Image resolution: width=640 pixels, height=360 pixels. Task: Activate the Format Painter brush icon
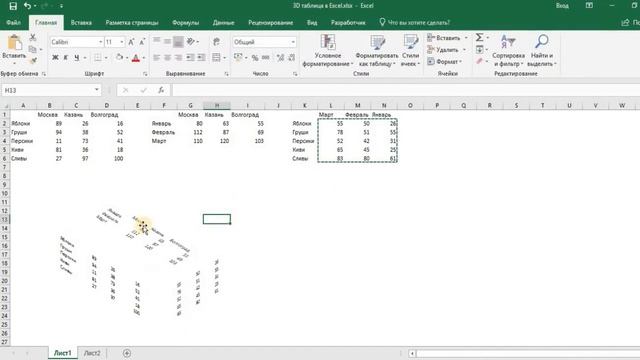(33, 60)
